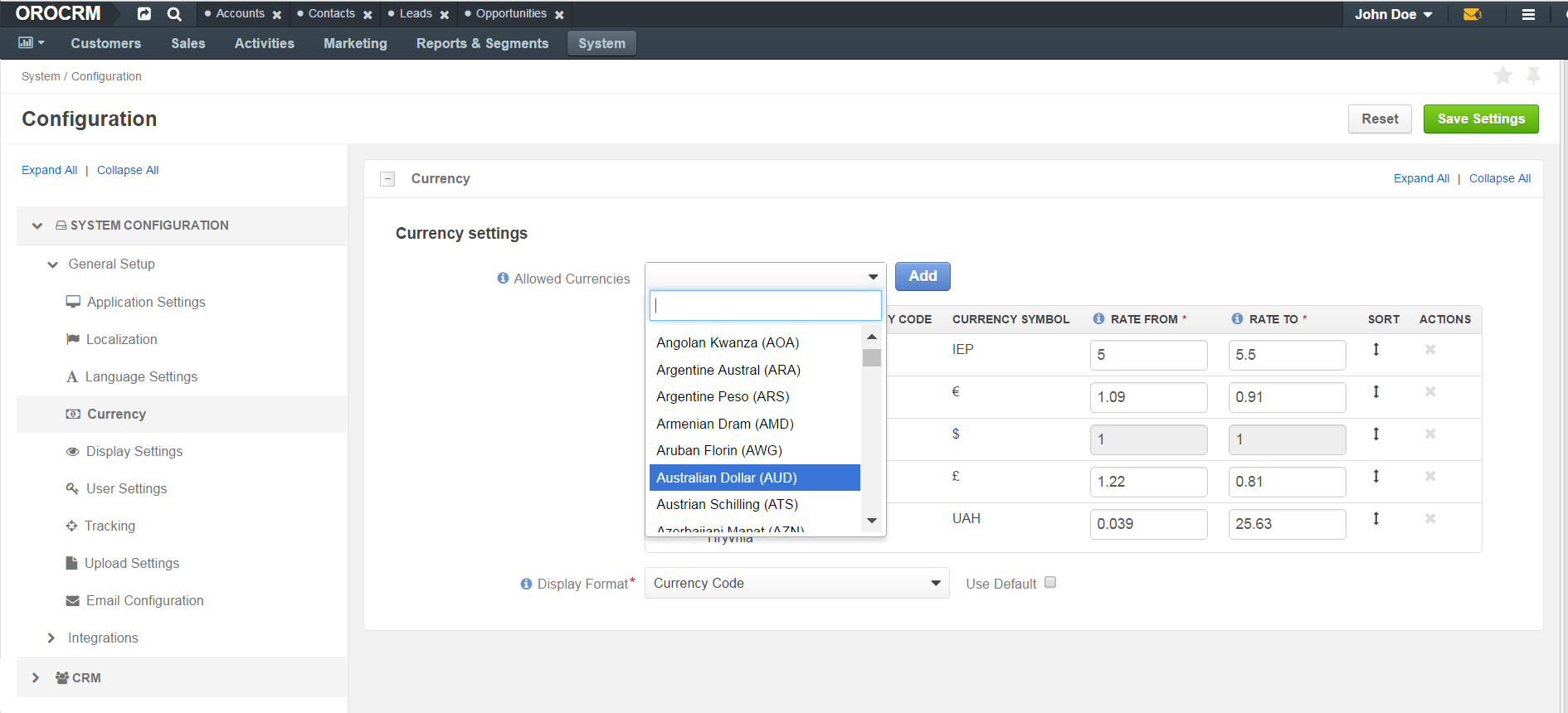Collapse the General Setup tree node
The height and width of the screenshot is (713, 1568).
point(53,264)
